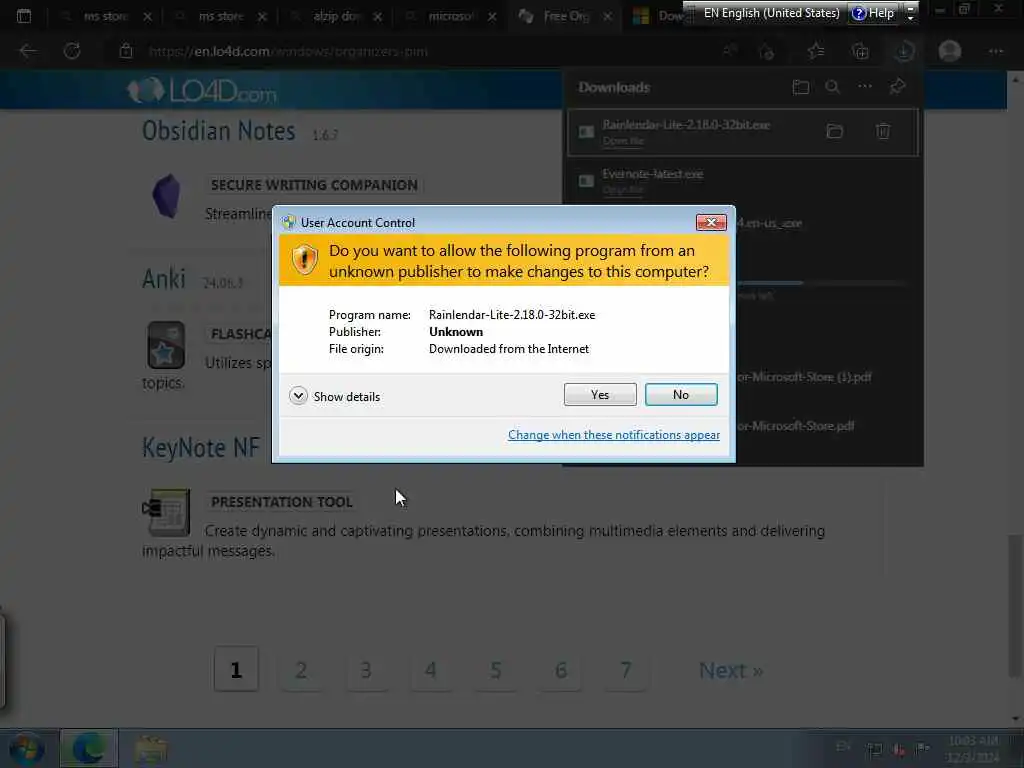Switch to alzip tab
1024x768 pixels.
[x=335, y=16]
